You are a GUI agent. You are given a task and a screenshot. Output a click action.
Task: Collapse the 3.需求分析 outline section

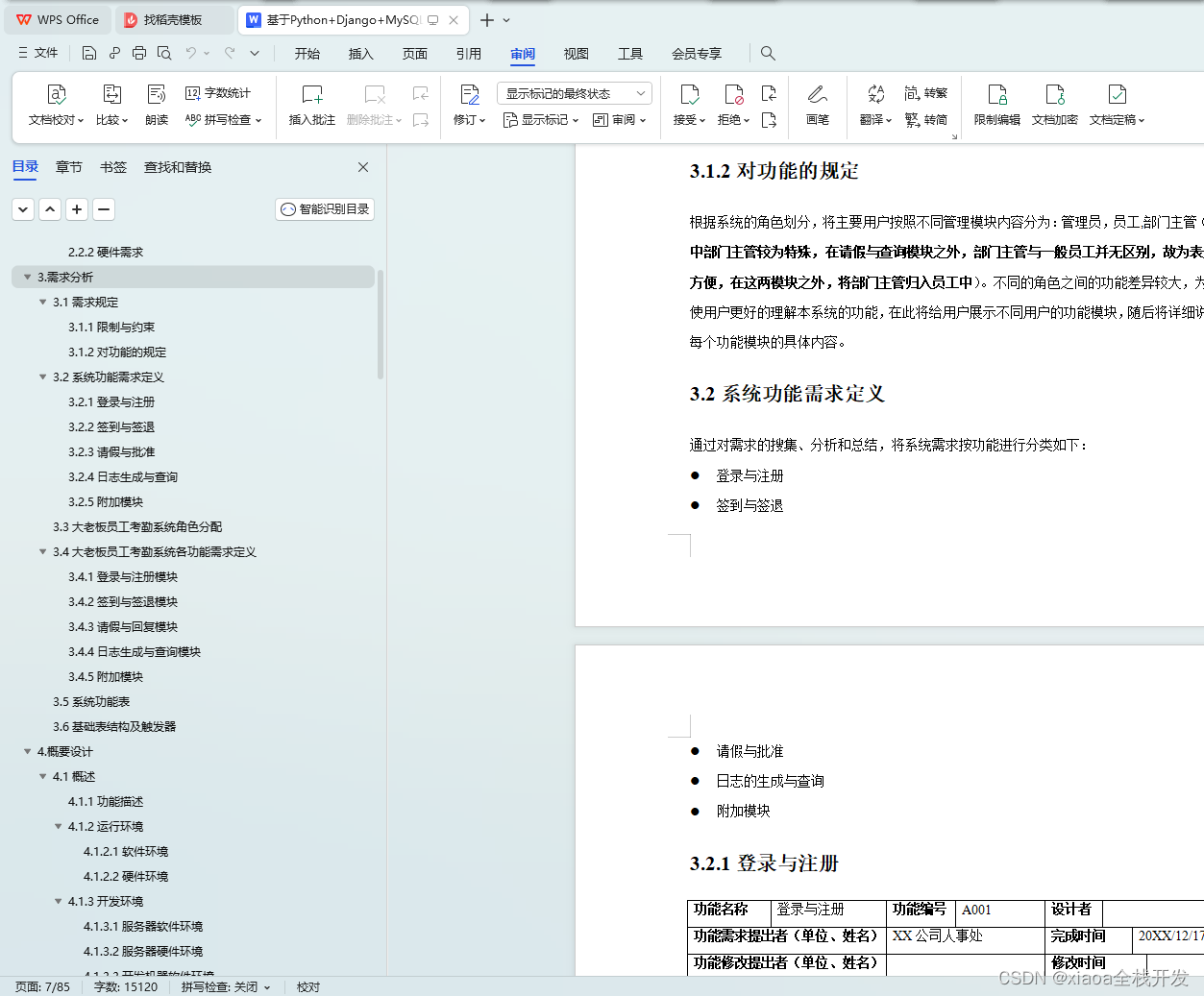(x=27, y=277)
